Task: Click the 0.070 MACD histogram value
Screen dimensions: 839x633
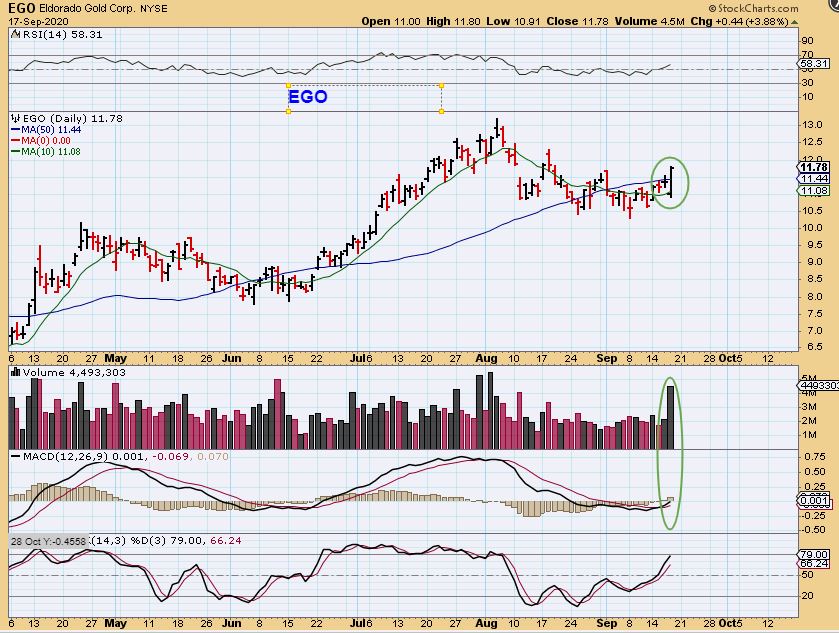Action: 213,456
